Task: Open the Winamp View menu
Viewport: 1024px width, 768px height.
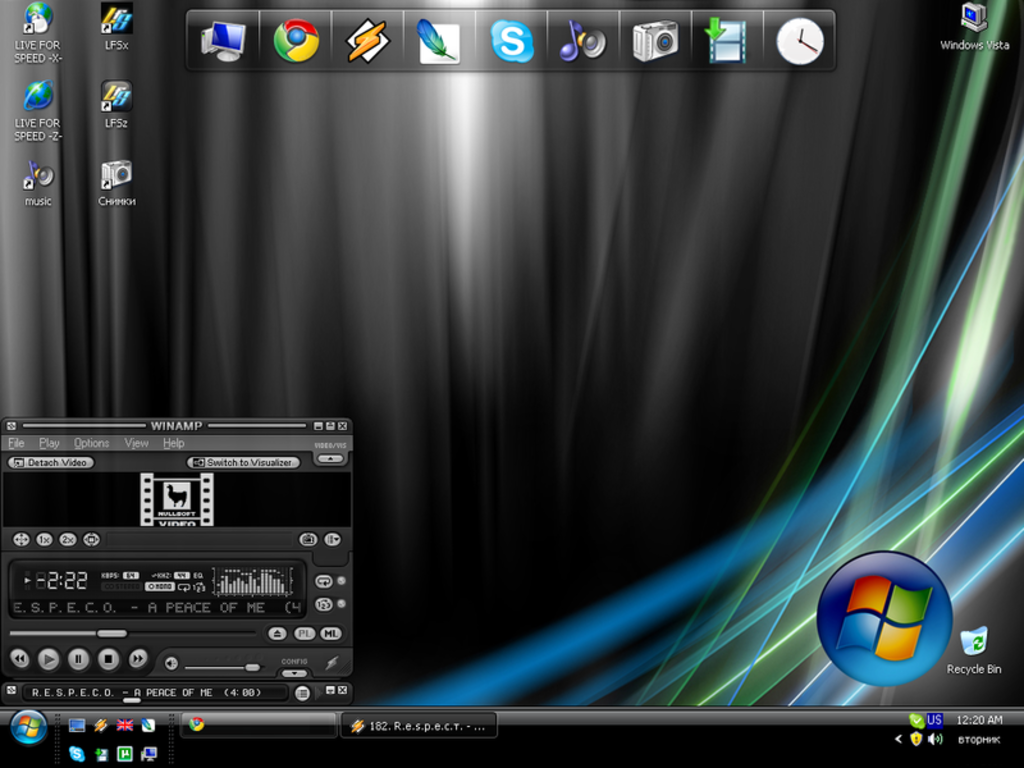Action: pyautogui.click(x=136, y=443)
